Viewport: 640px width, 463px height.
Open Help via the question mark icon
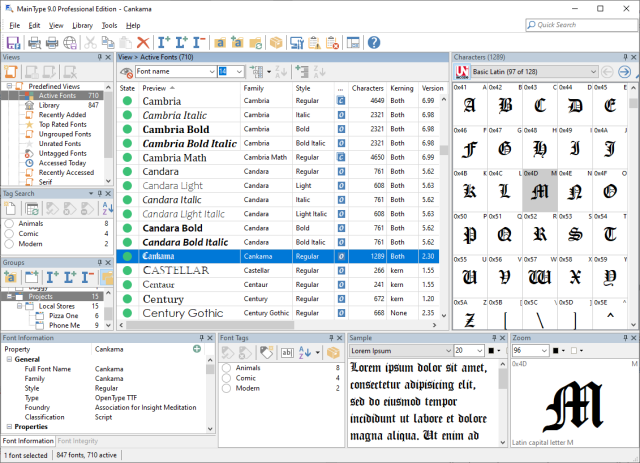click(x=374, y=42)
